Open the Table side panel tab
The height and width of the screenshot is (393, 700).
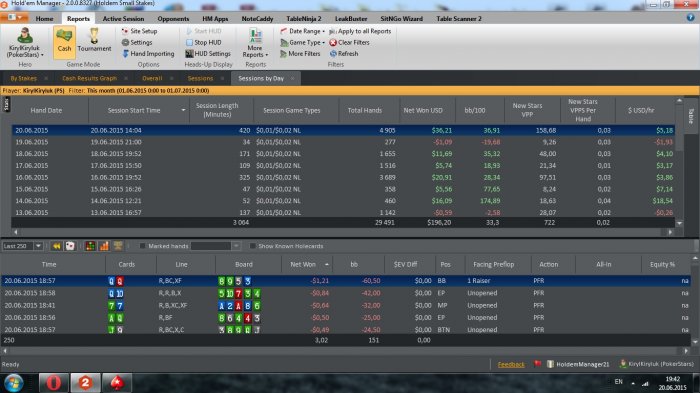(x=691, y=116)
